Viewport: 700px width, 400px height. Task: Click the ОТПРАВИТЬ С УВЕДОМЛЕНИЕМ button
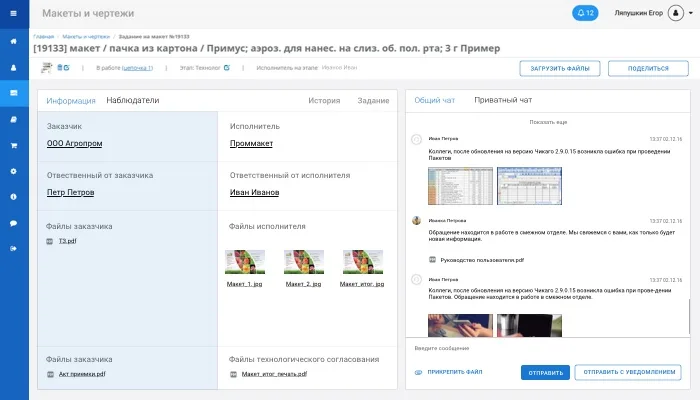(x=628, y=372)
